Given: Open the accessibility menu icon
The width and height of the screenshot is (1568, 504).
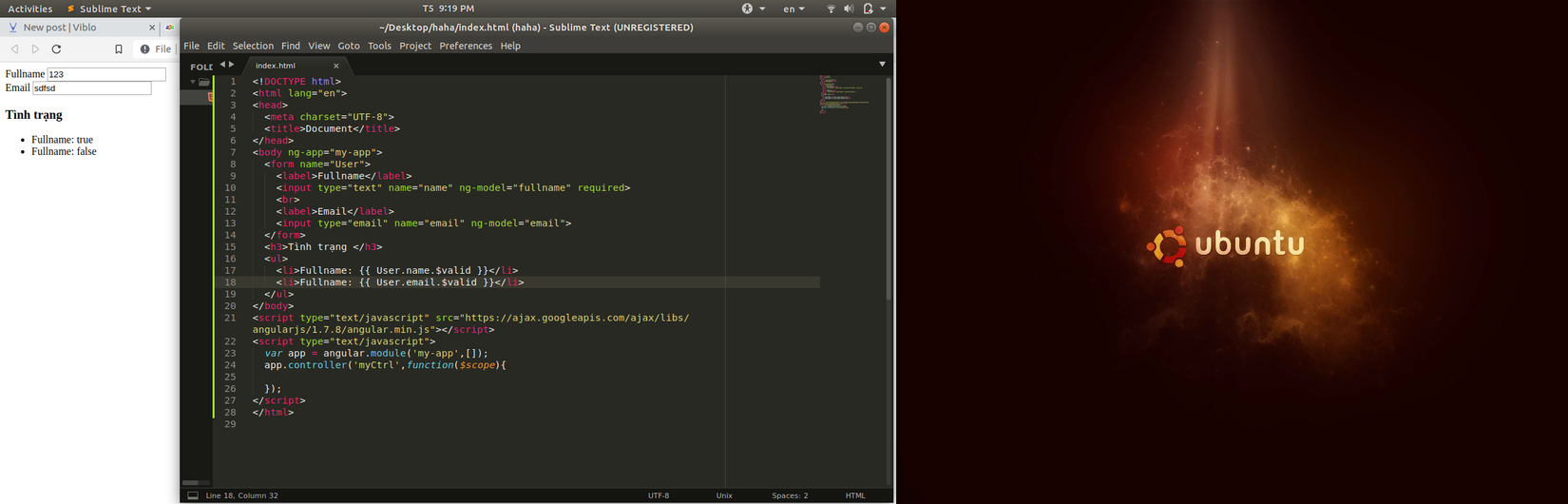Looking at the screenshot, I should 748,9.
